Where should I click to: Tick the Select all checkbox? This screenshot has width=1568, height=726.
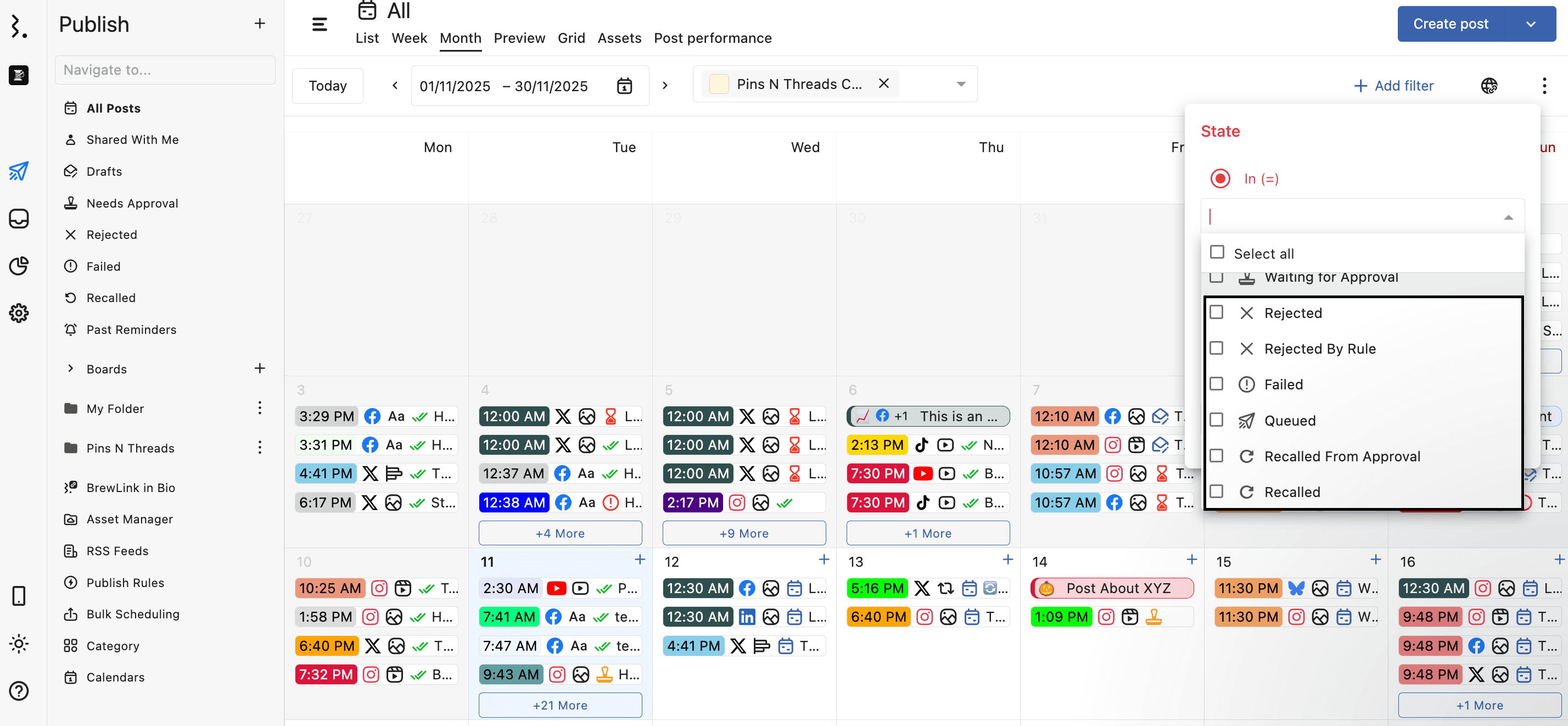tap(1217, 252)
